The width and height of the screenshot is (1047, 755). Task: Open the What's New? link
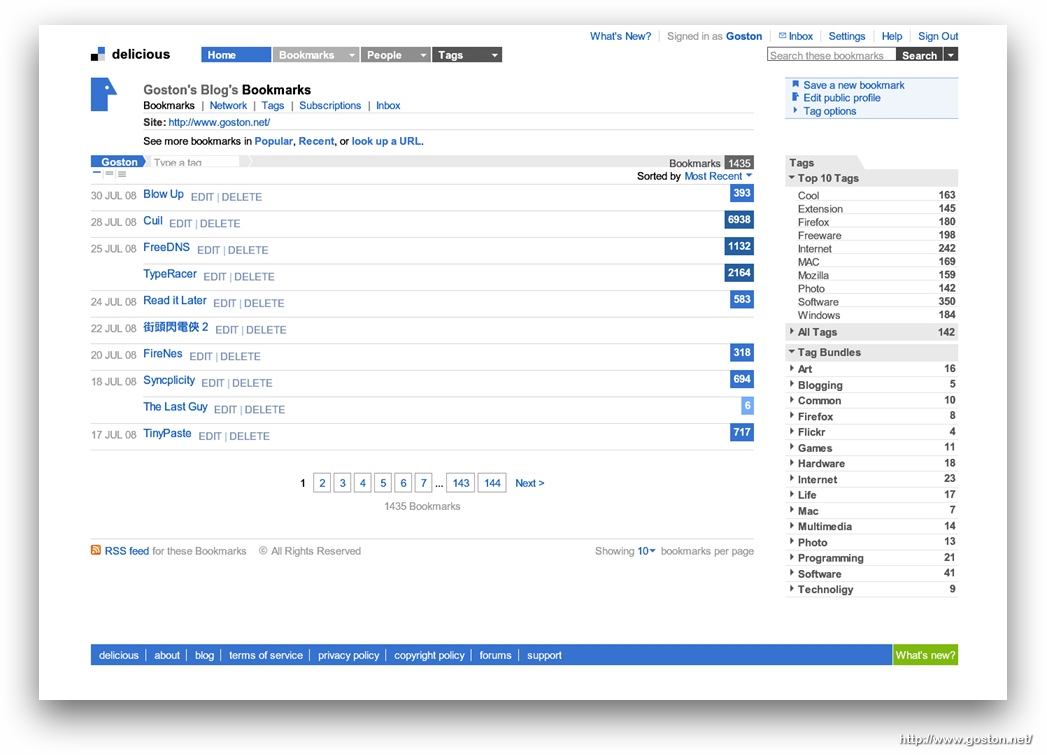coord(620,36)
